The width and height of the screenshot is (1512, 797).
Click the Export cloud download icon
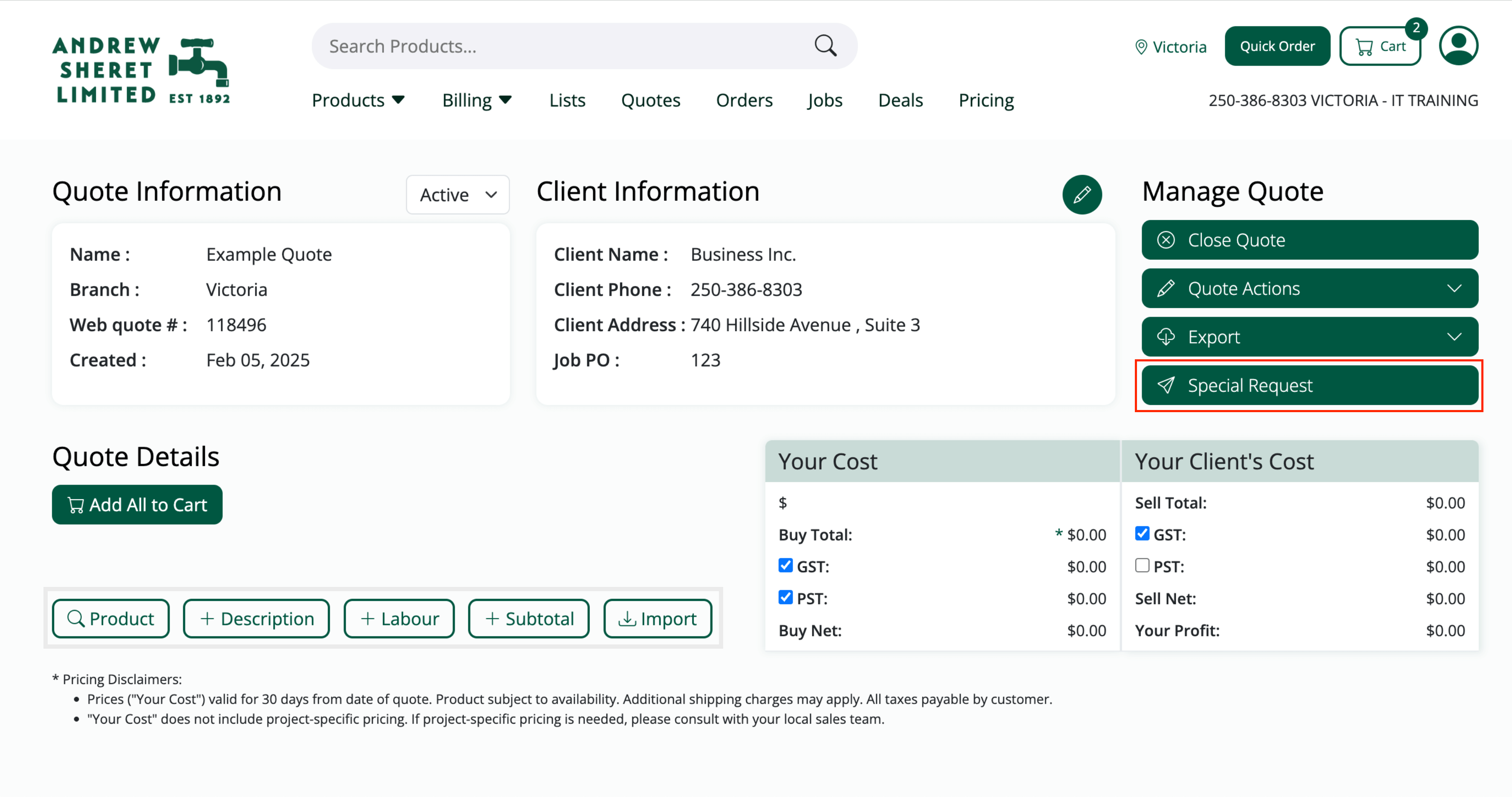pyautogui.click(x=1166, y=337)
